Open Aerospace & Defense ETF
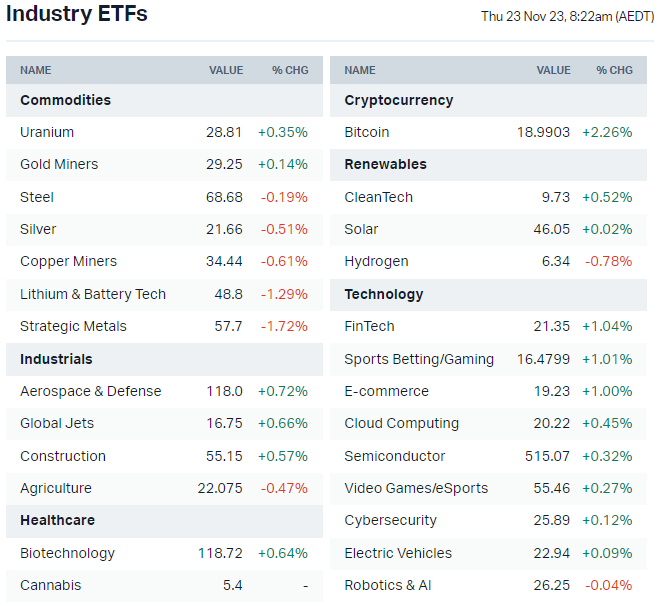The width and height of the screenshot is (661, 606). [x=90, y=391]
